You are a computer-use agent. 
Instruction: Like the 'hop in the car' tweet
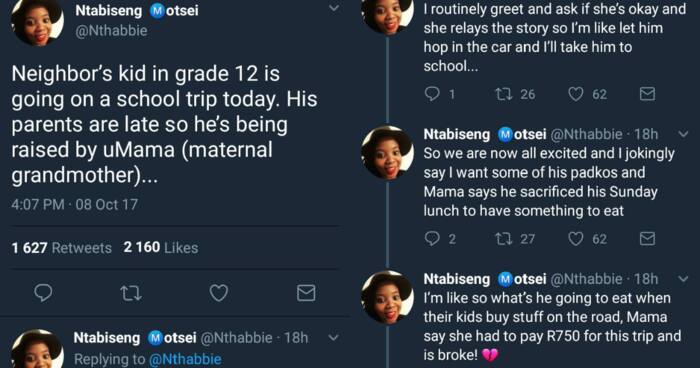[x=575, y=94]
